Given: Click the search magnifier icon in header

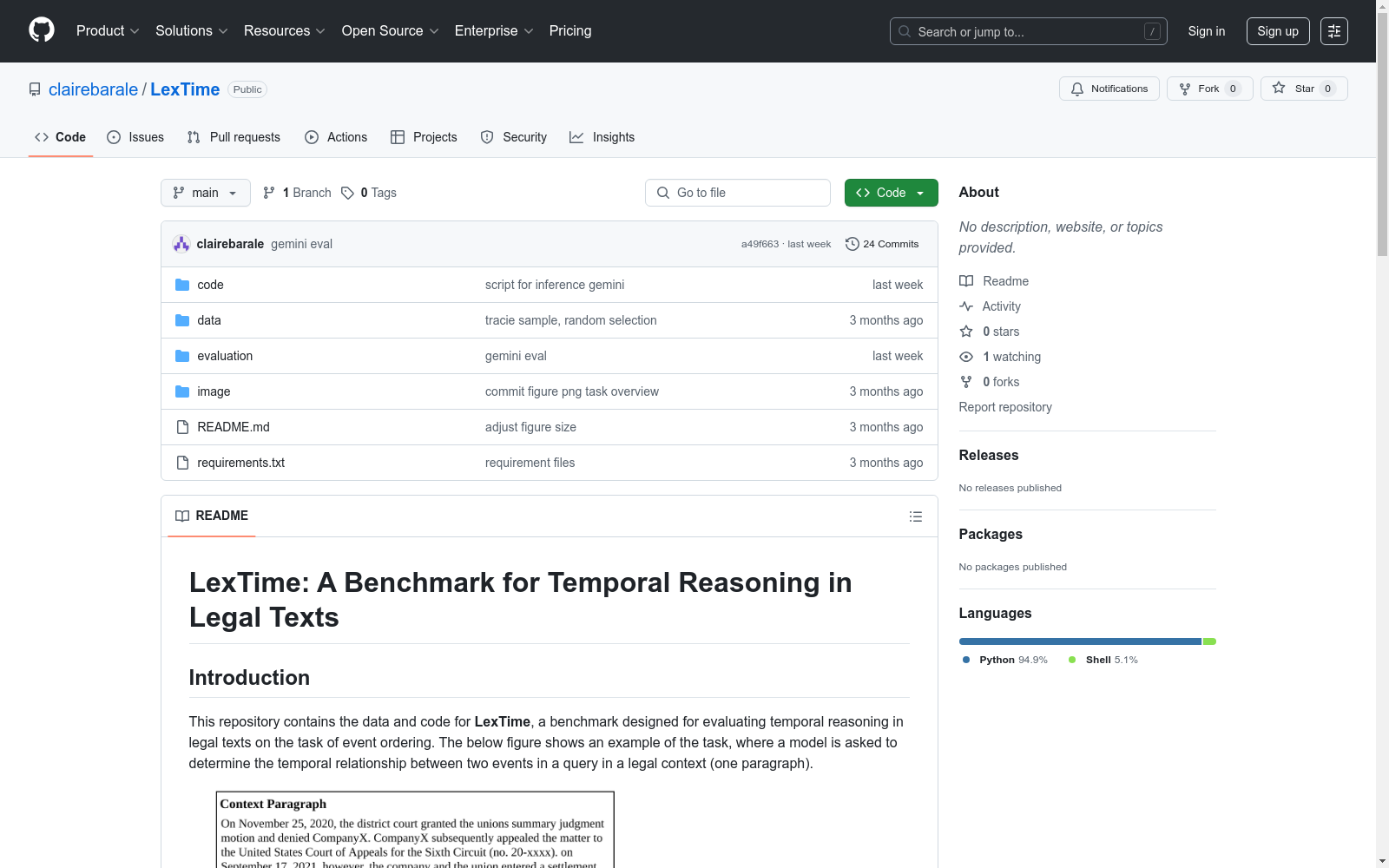Looking at the screenshot, I should pos(905,31).
